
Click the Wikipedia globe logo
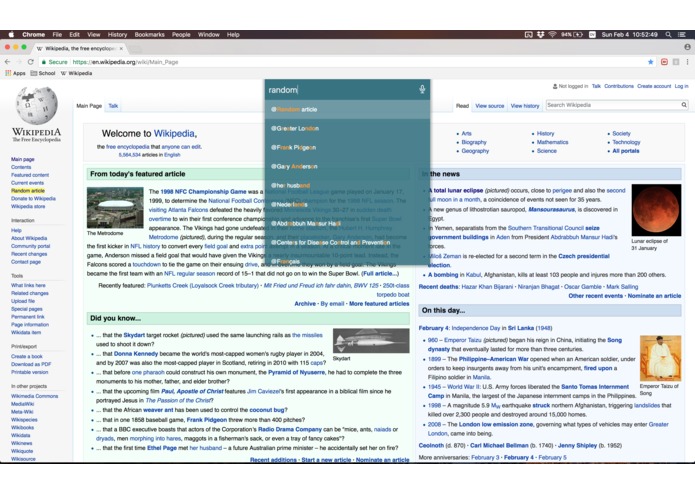click(x=36, y=105)
